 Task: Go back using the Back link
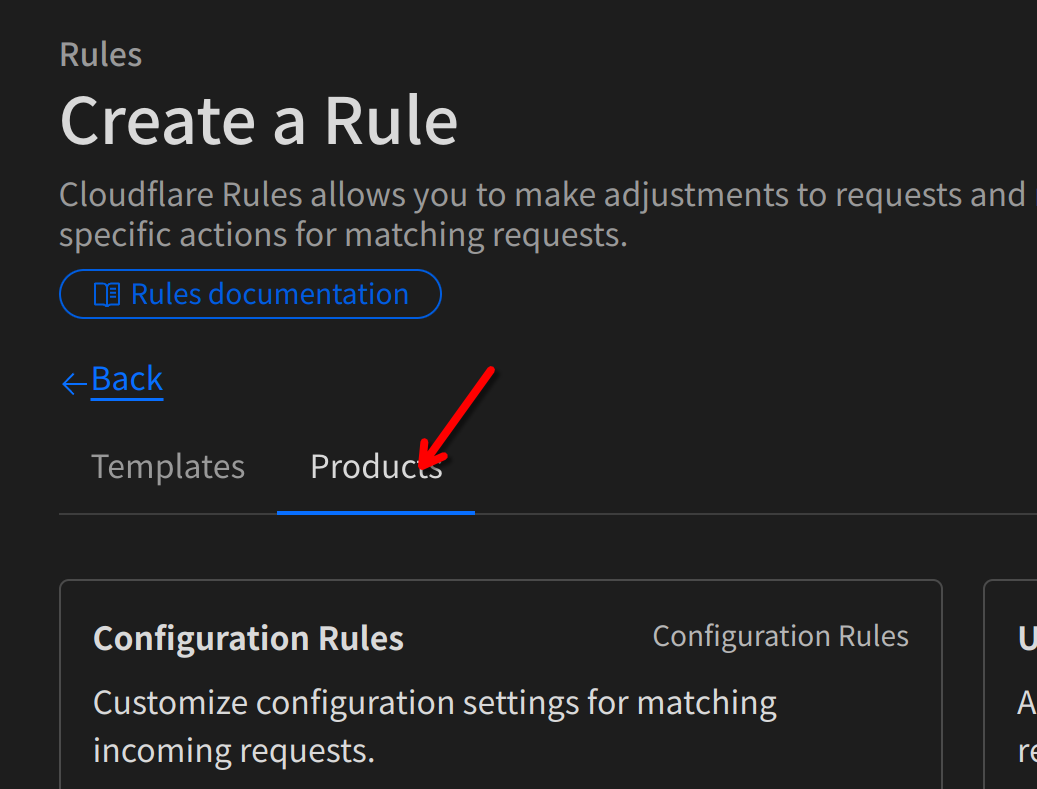[127, 380]
